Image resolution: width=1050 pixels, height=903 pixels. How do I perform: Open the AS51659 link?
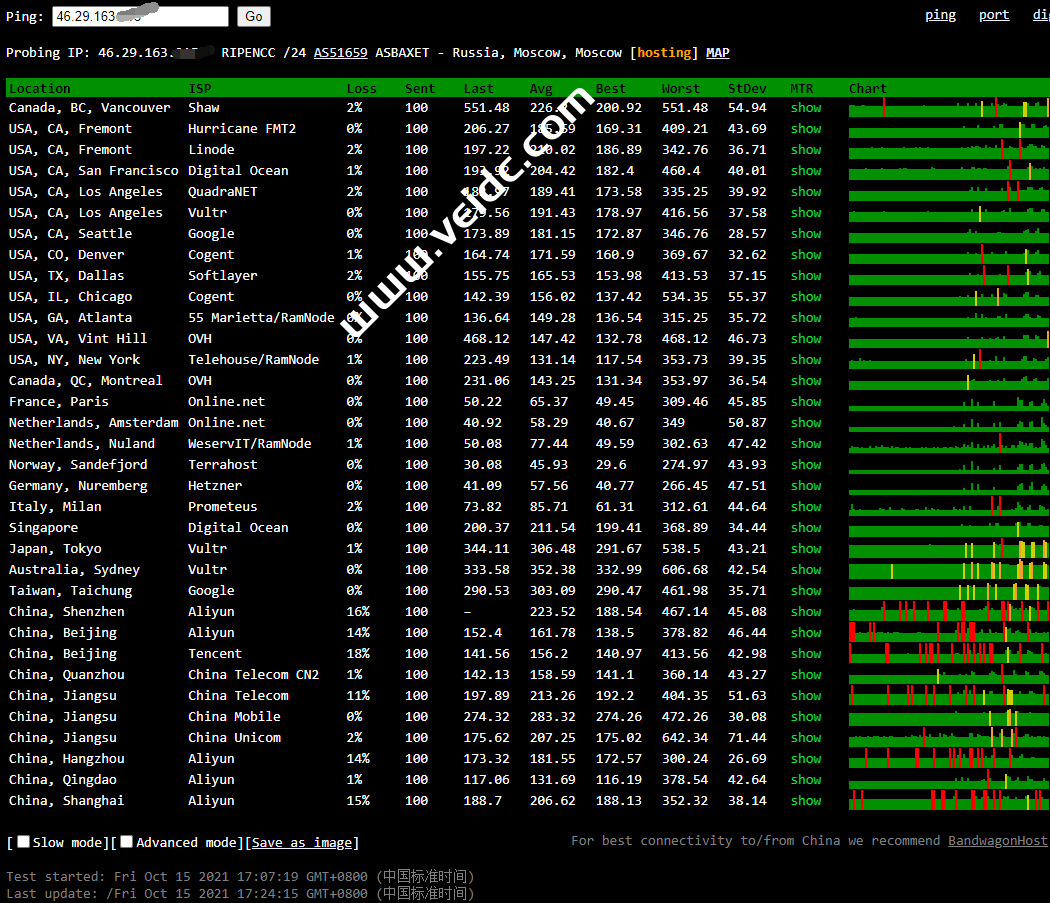click(340, 53)
